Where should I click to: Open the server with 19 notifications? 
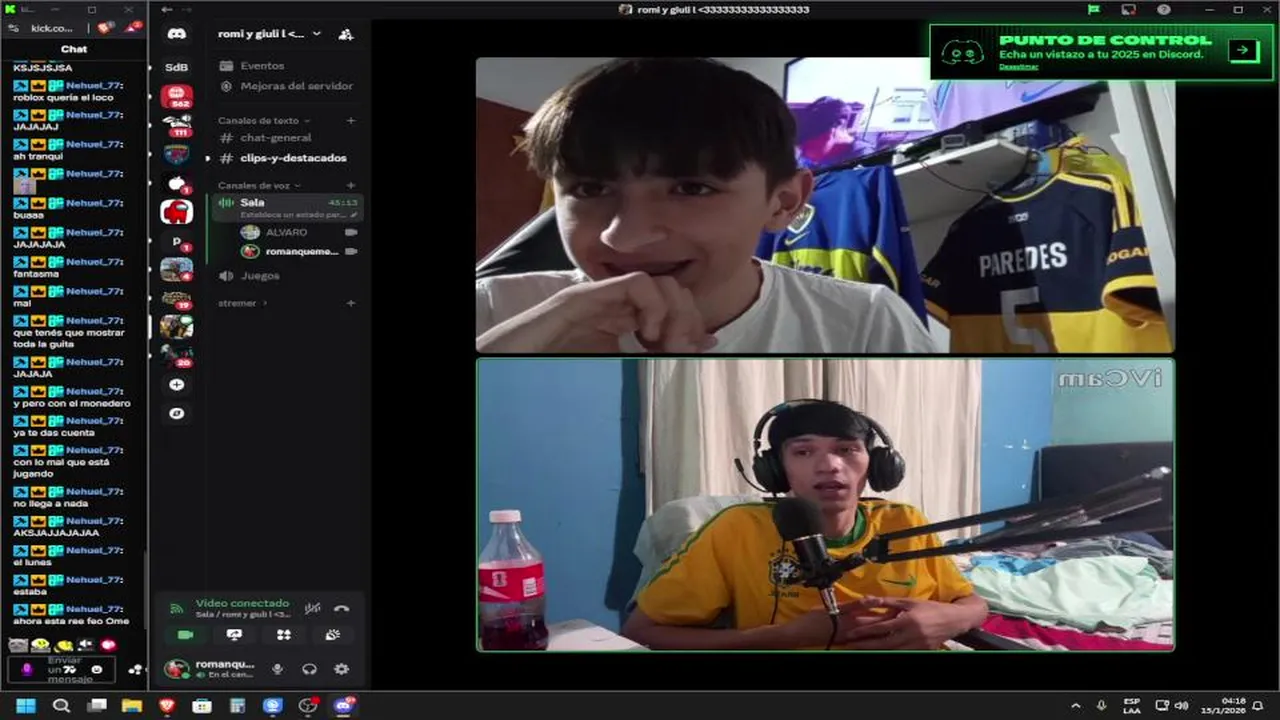coord(177,299)
